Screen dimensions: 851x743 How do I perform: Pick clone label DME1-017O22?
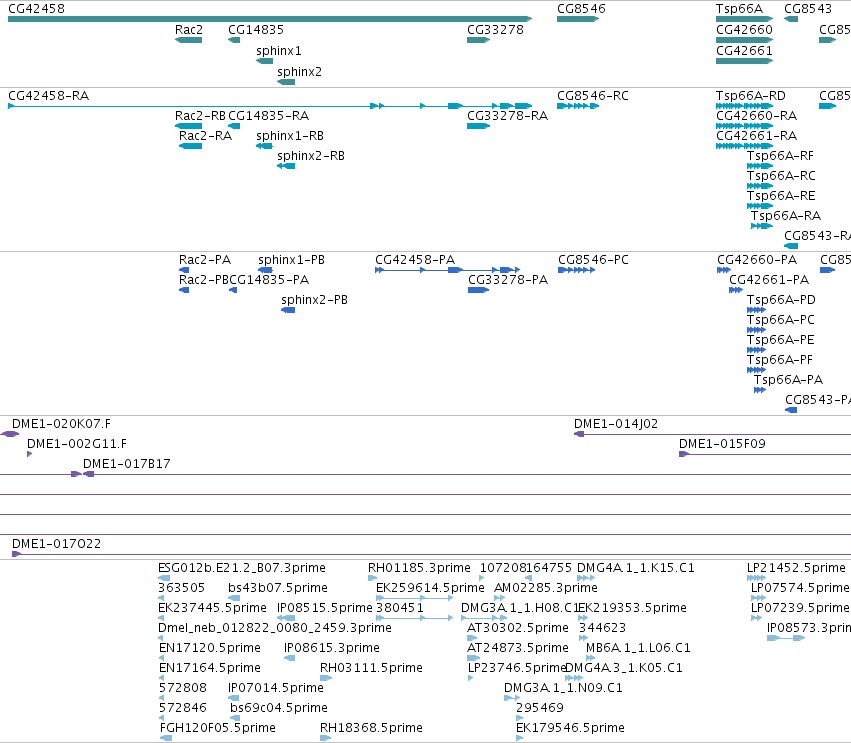[56, 544]
